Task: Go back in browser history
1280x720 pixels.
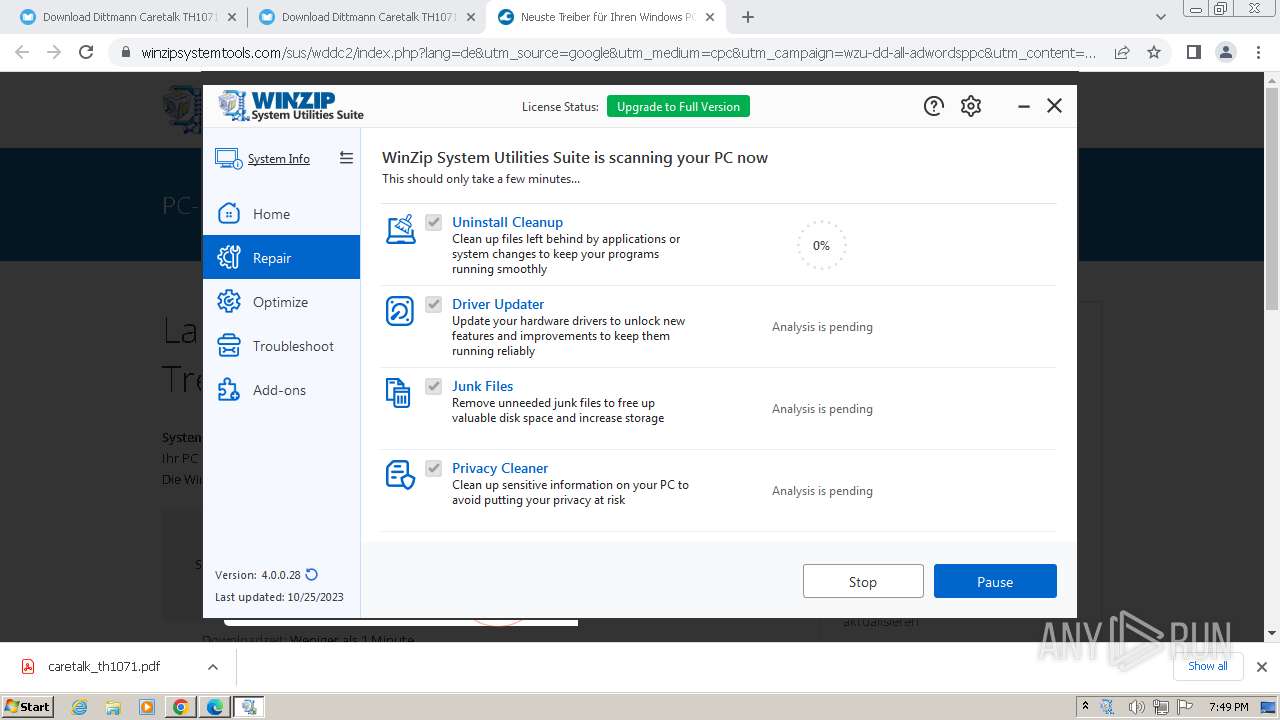Action: tap(22, 52)
